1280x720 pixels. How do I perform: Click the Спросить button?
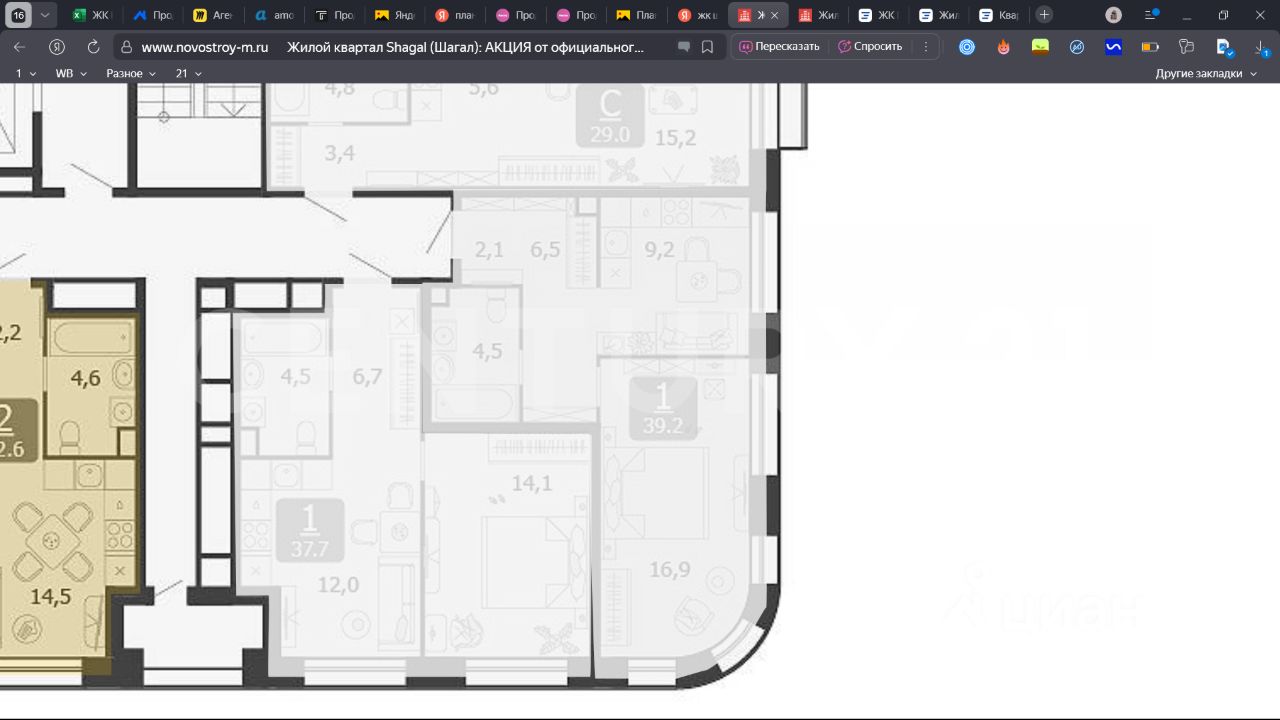tap(870, 47)
